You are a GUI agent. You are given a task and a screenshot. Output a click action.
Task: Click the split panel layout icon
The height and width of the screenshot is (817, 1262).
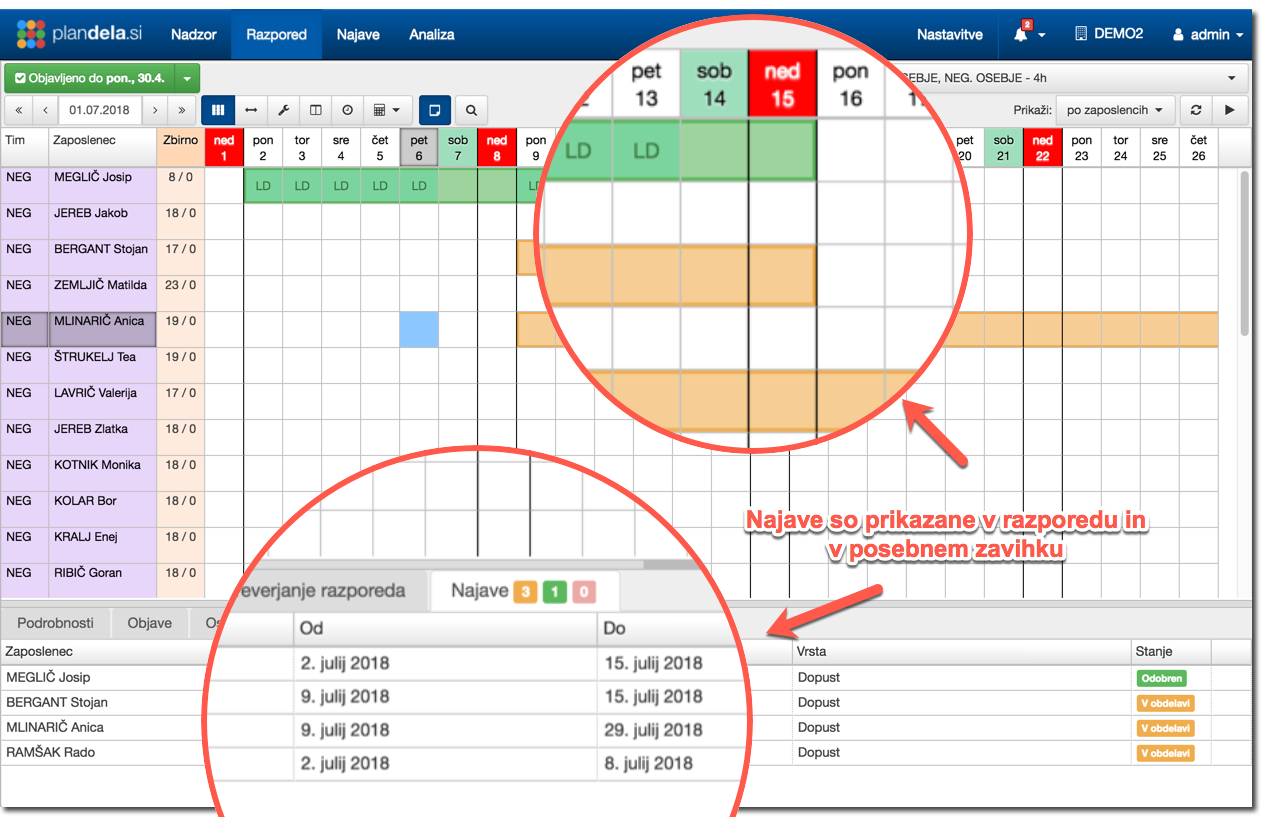[x=315, y=110]
